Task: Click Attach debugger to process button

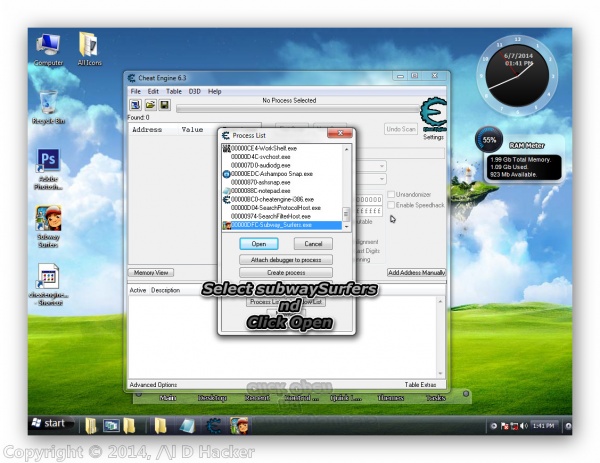Action: [285, 259]
